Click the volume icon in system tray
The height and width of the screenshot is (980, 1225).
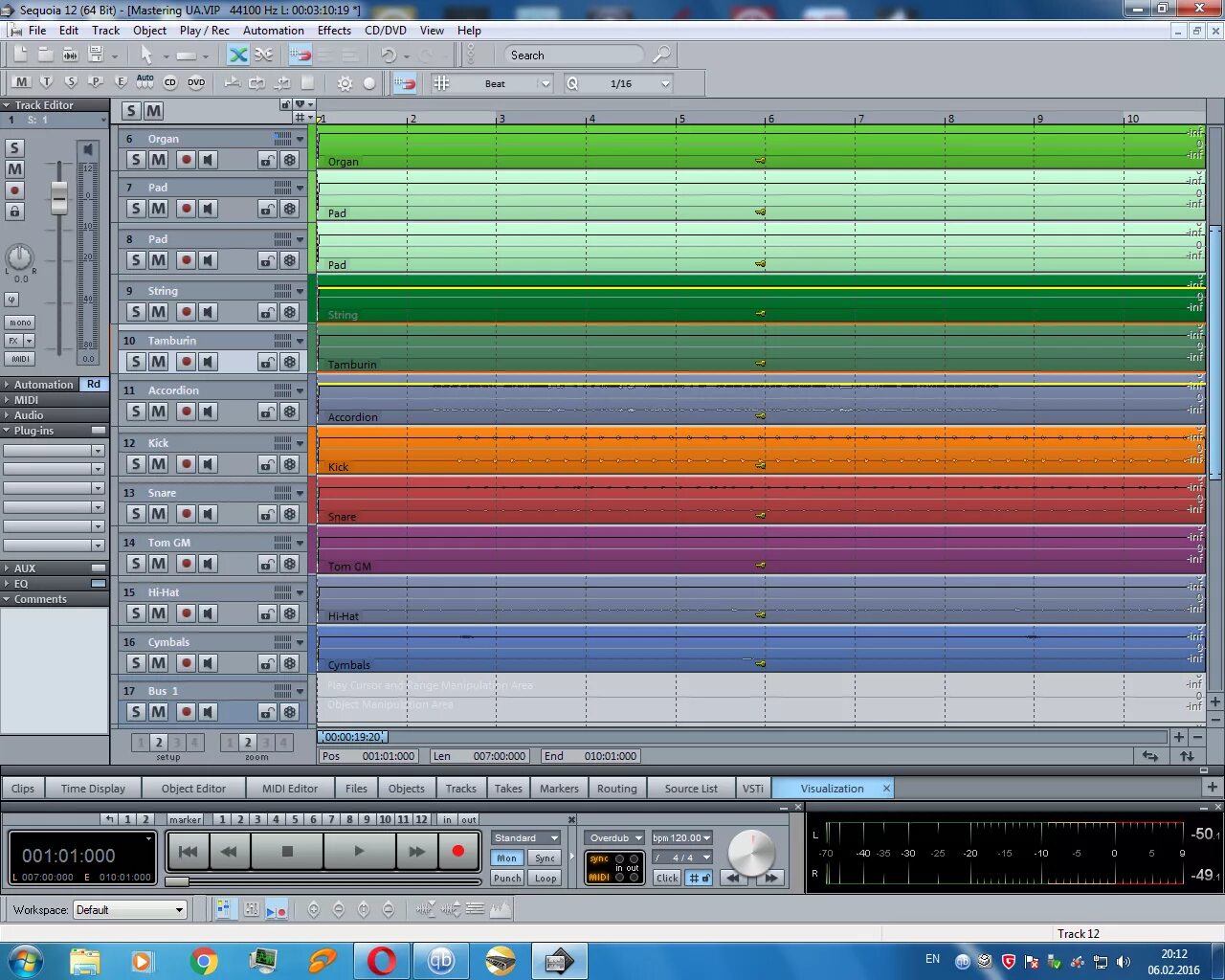(x=1124, y=962)
